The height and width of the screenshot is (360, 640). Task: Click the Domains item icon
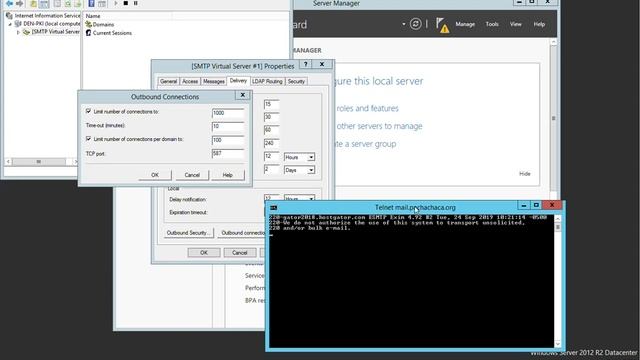[88, 24]
